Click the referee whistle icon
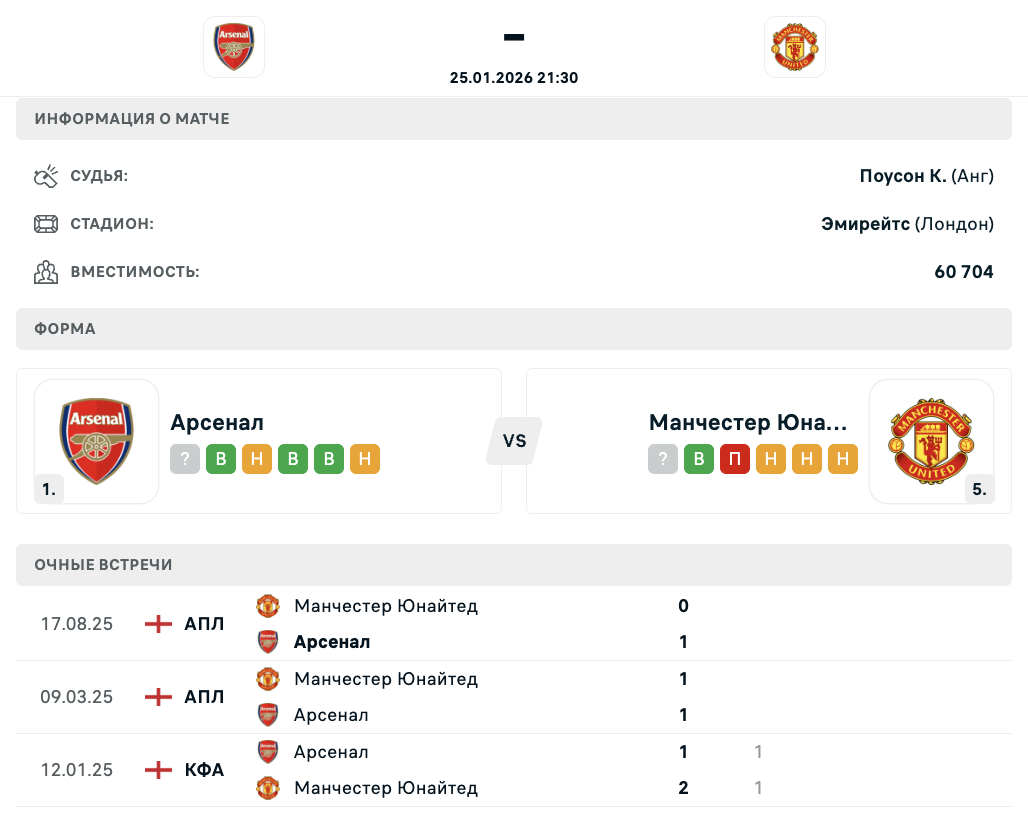The width and height of the screenshot is (1028, 814). (46, 177)
